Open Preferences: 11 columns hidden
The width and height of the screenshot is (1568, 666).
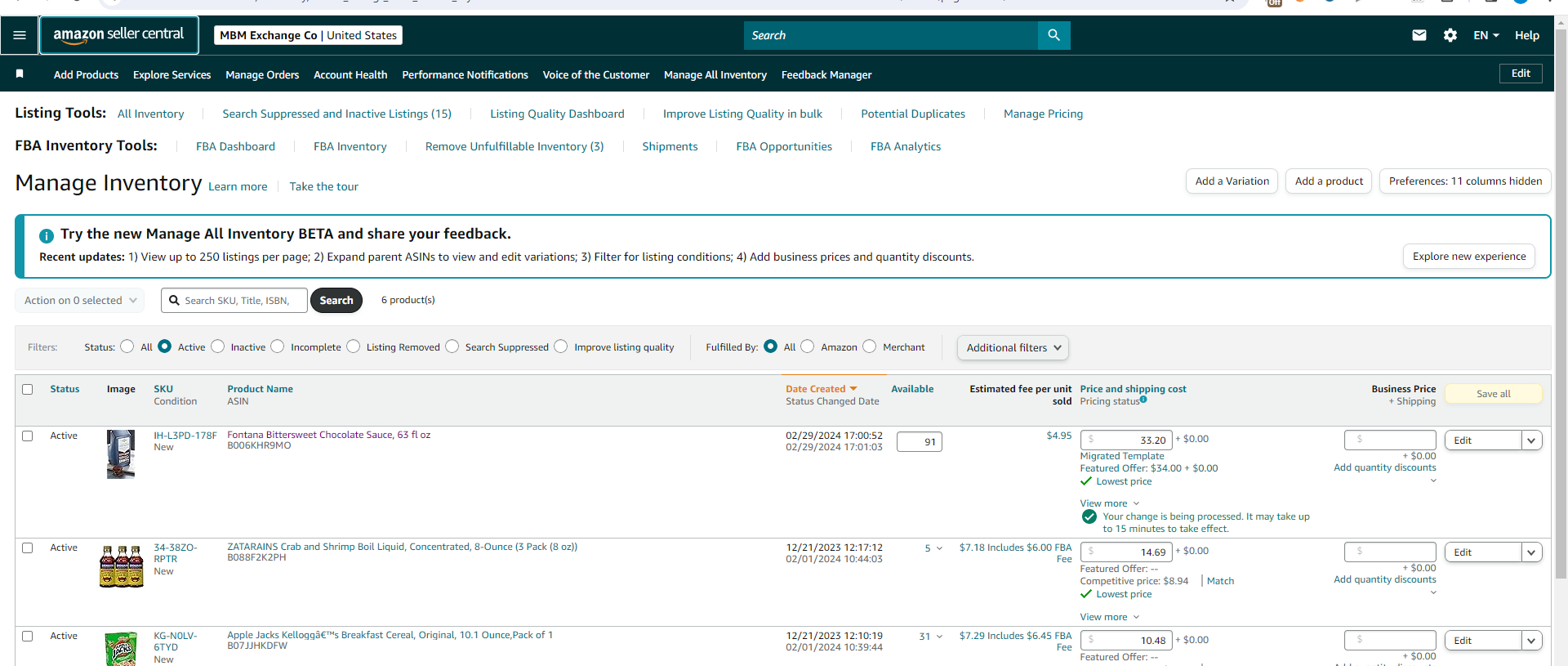tap(1465, 181)
